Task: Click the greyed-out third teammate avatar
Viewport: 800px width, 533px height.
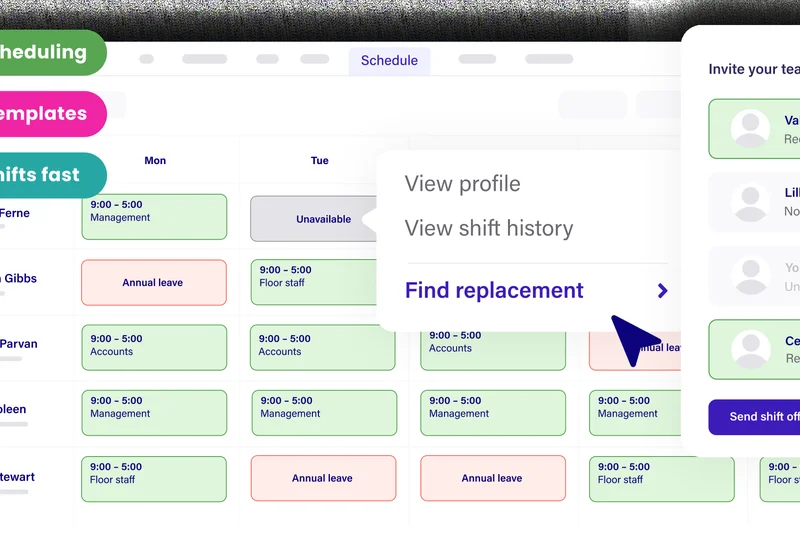Action: click(x=750, y=276)
